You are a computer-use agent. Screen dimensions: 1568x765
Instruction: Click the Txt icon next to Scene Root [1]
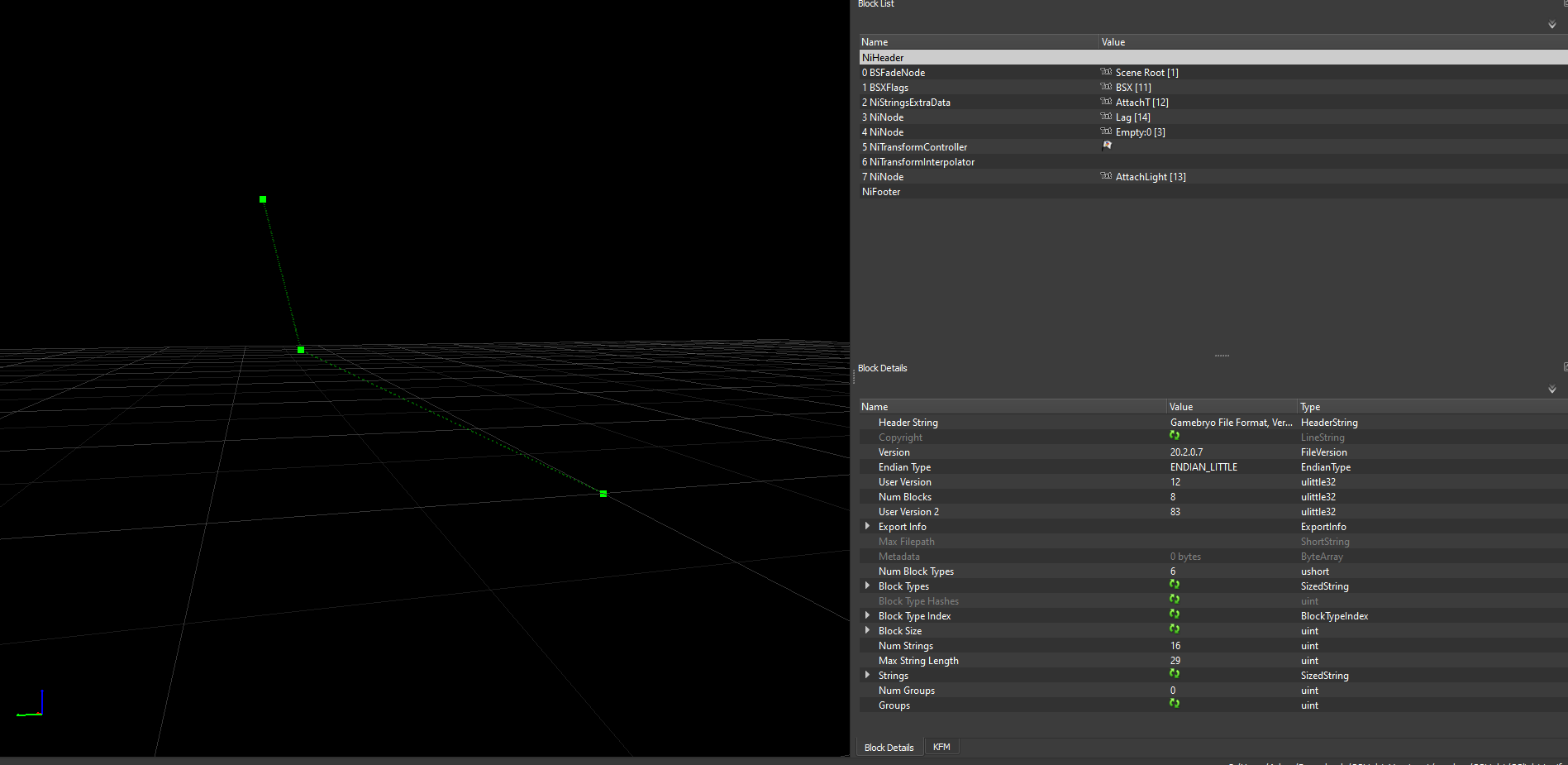point(1107,72)
